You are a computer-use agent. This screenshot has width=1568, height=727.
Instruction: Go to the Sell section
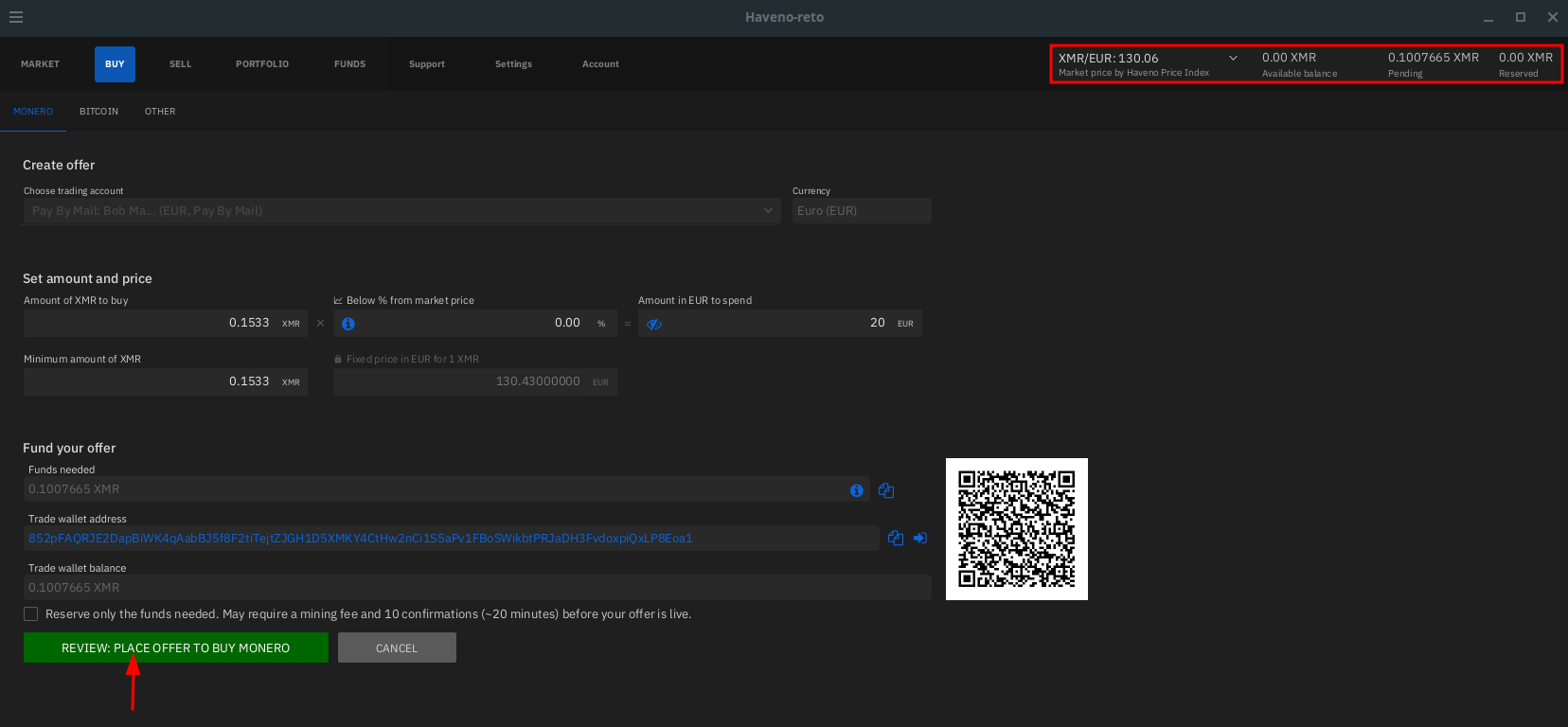(180, 64)
